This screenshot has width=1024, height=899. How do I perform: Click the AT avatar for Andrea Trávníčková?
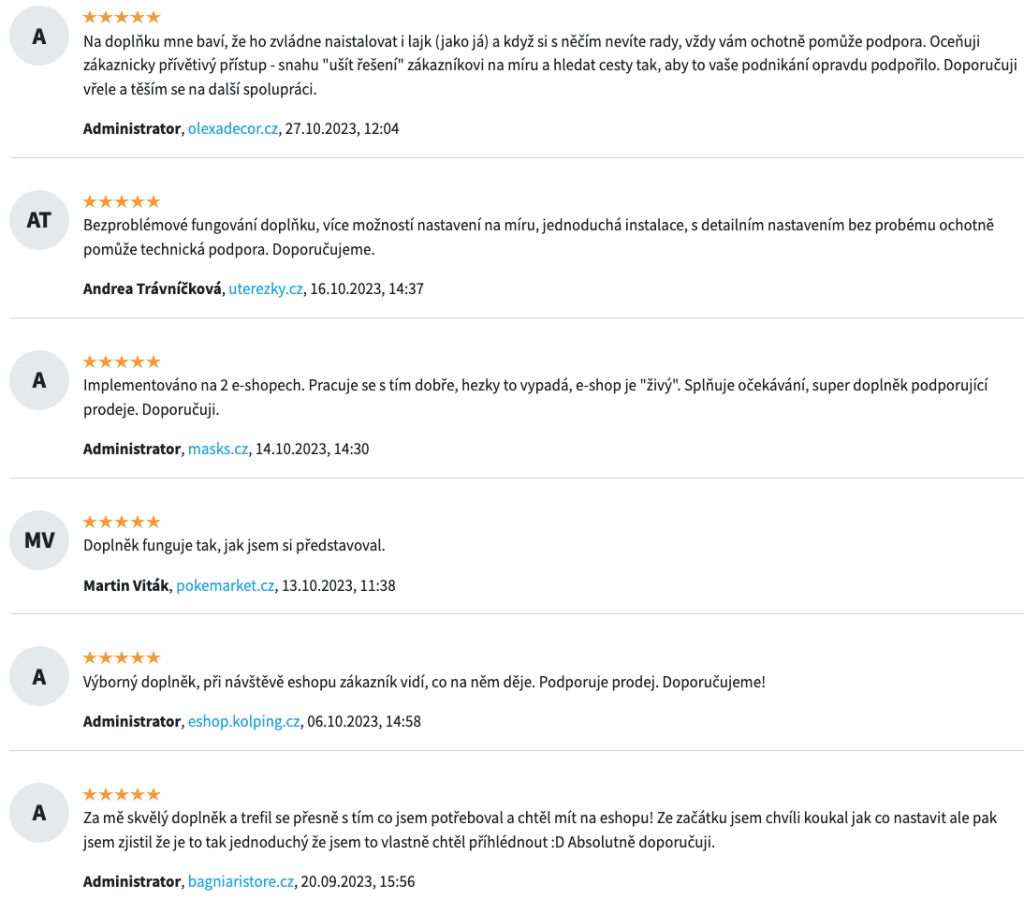(39, 220)
